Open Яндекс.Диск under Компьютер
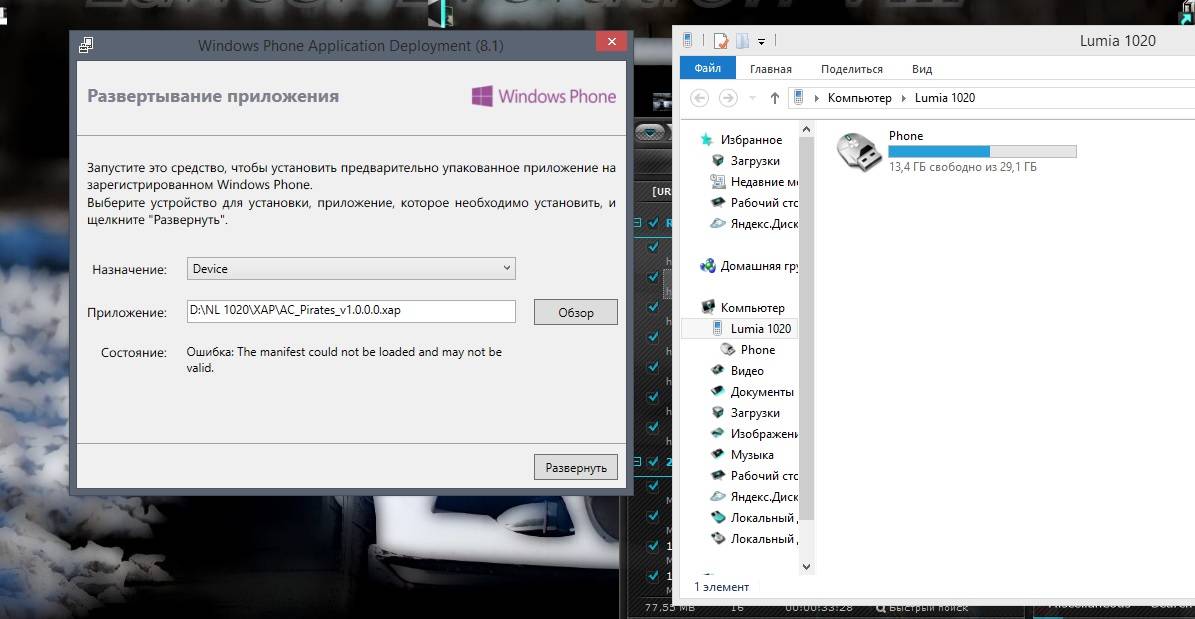 (764, 496)
